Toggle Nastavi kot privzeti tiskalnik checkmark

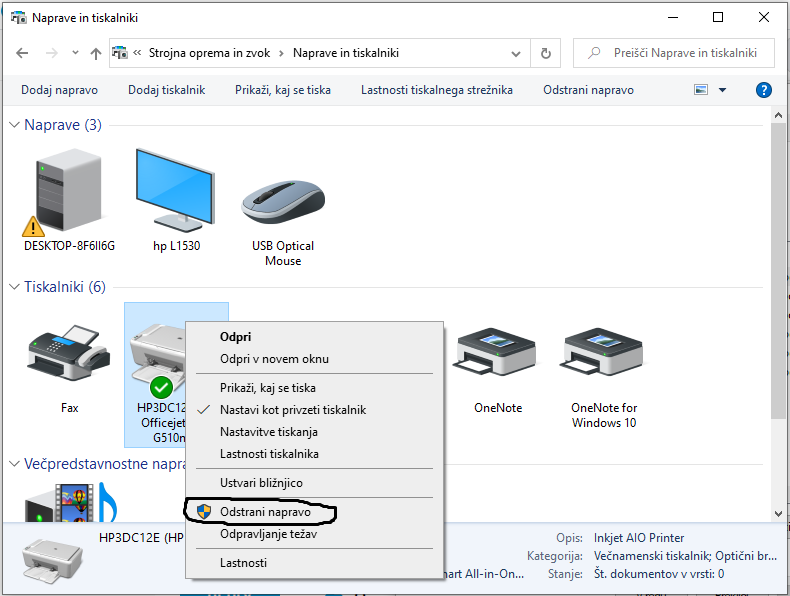[293, 410]
